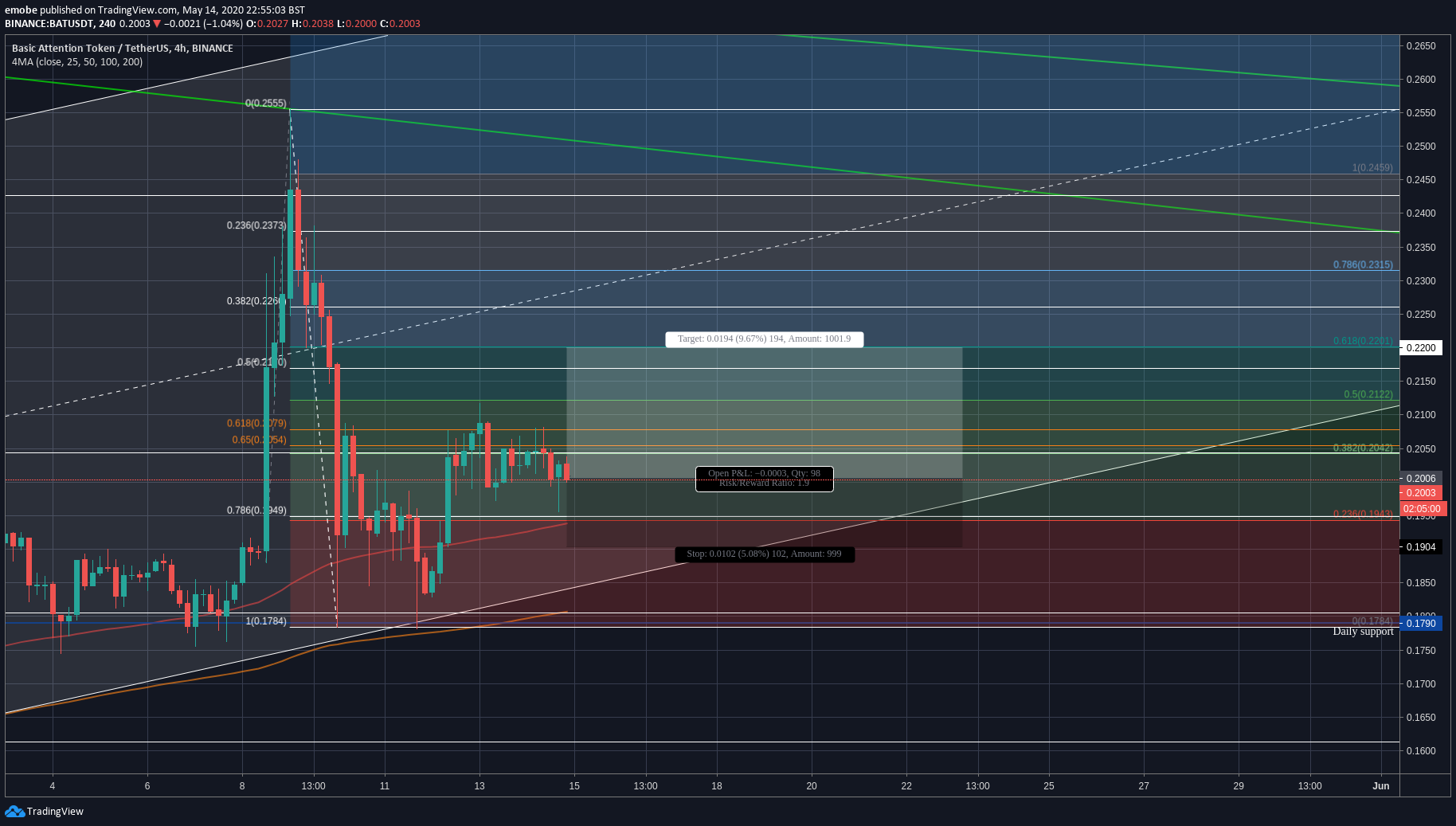
Task: Click the 0.1600 price axis value
Action: coord(1421,751)
